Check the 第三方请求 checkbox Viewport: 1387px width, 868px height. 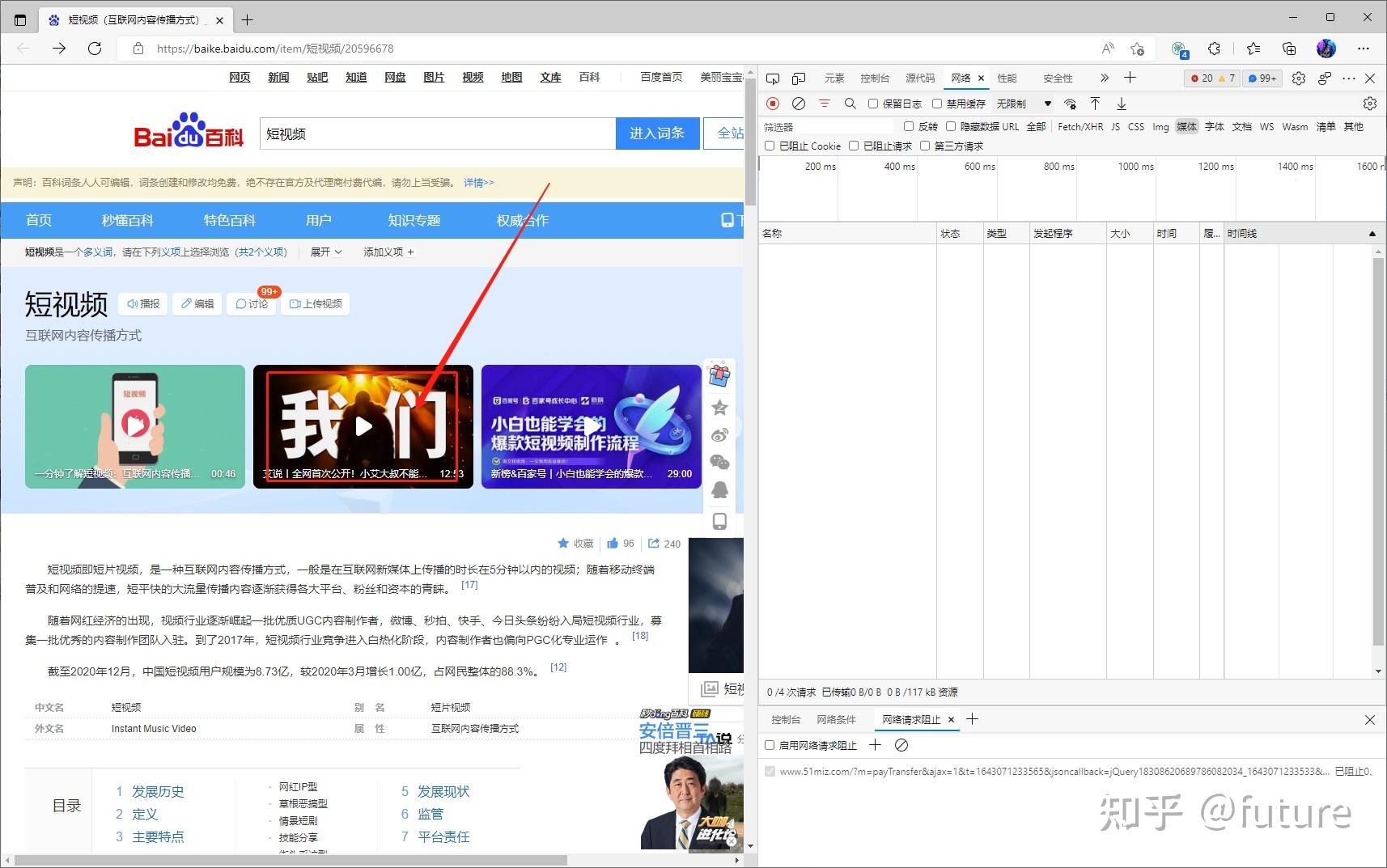(925, 146)
